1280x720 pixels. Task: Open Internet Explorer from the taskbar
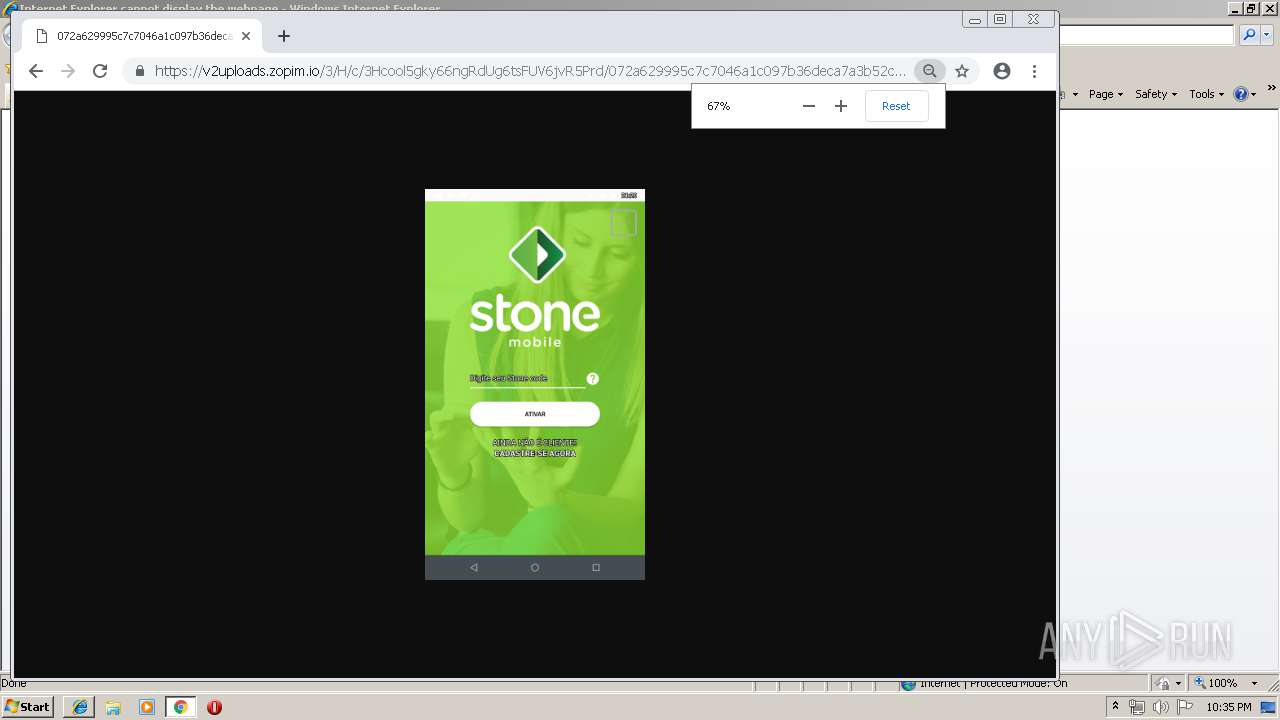79,707
